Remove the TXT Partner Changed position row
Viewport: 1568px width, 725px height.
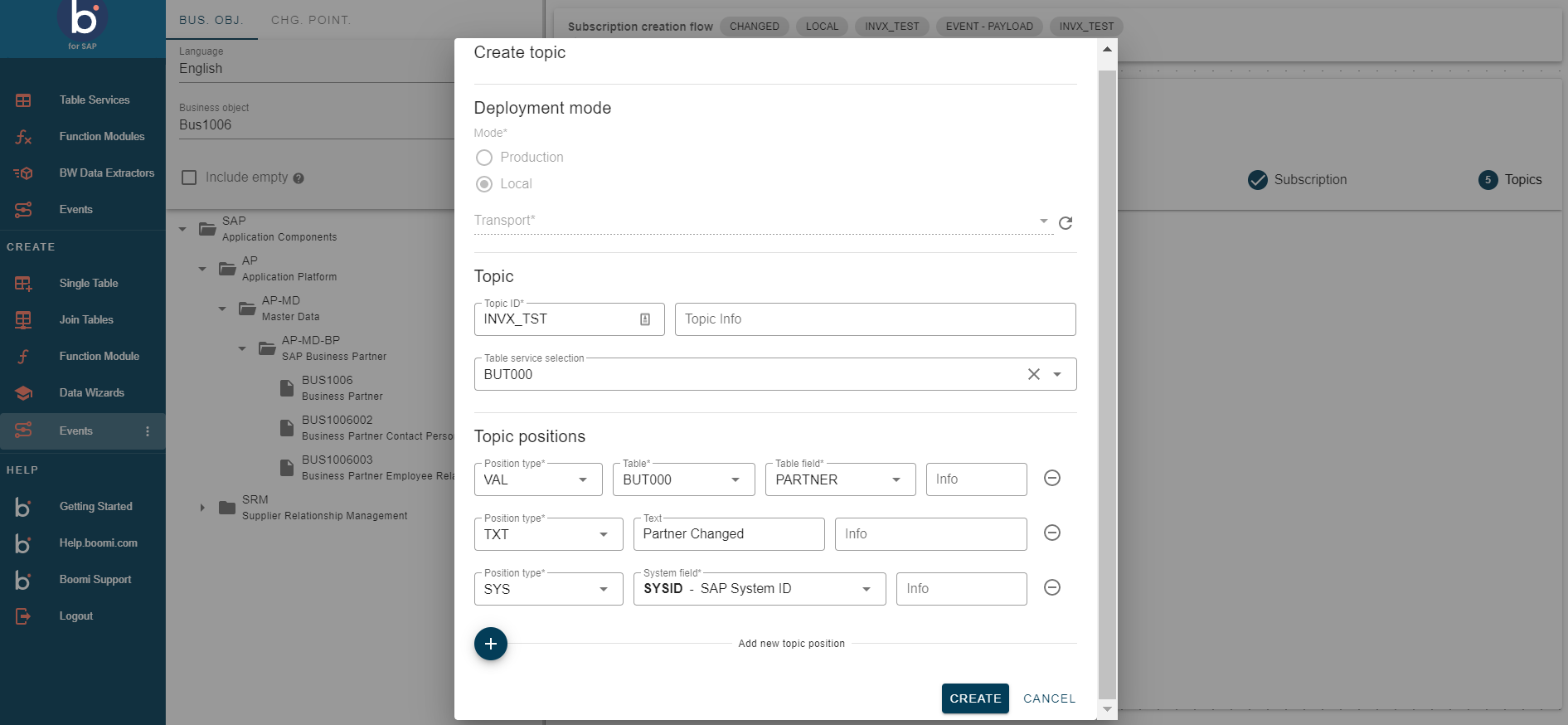[x=1051, y=533]
